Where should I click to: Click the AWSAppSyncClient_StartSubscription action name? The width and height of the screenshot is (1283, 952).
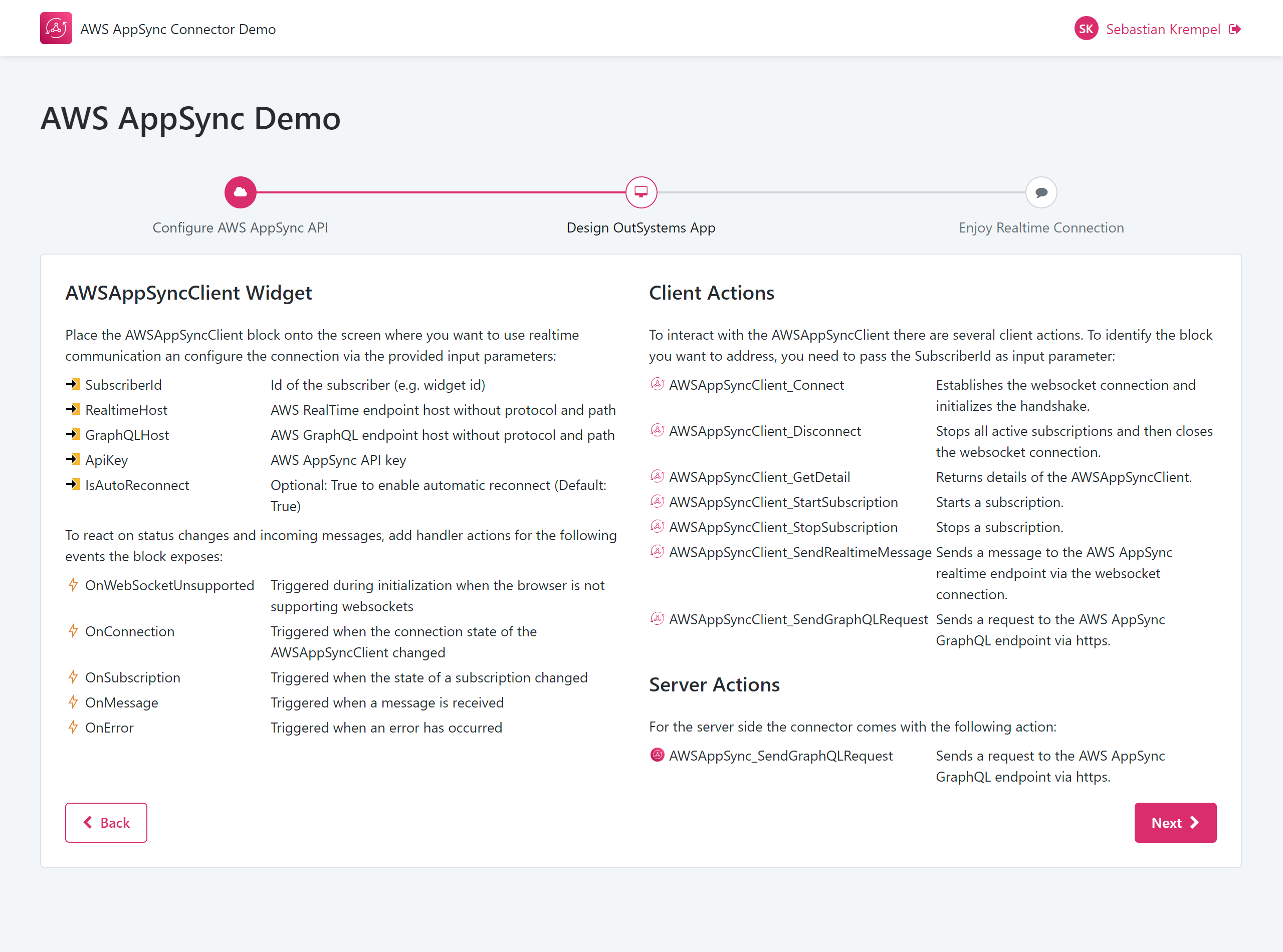[783, 502]
